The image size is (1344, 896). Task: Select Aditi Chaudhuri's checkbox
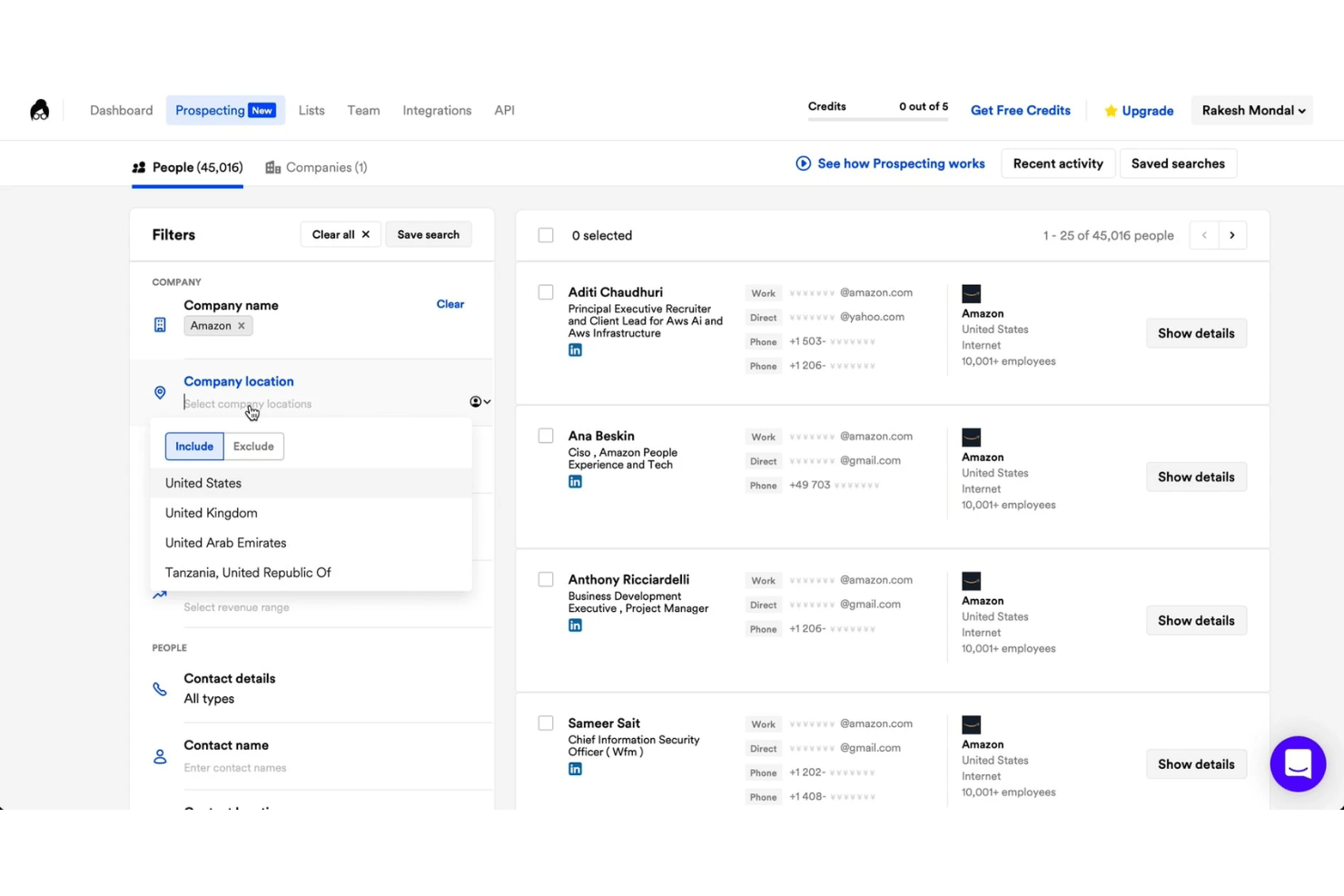(x=546, y=292)
